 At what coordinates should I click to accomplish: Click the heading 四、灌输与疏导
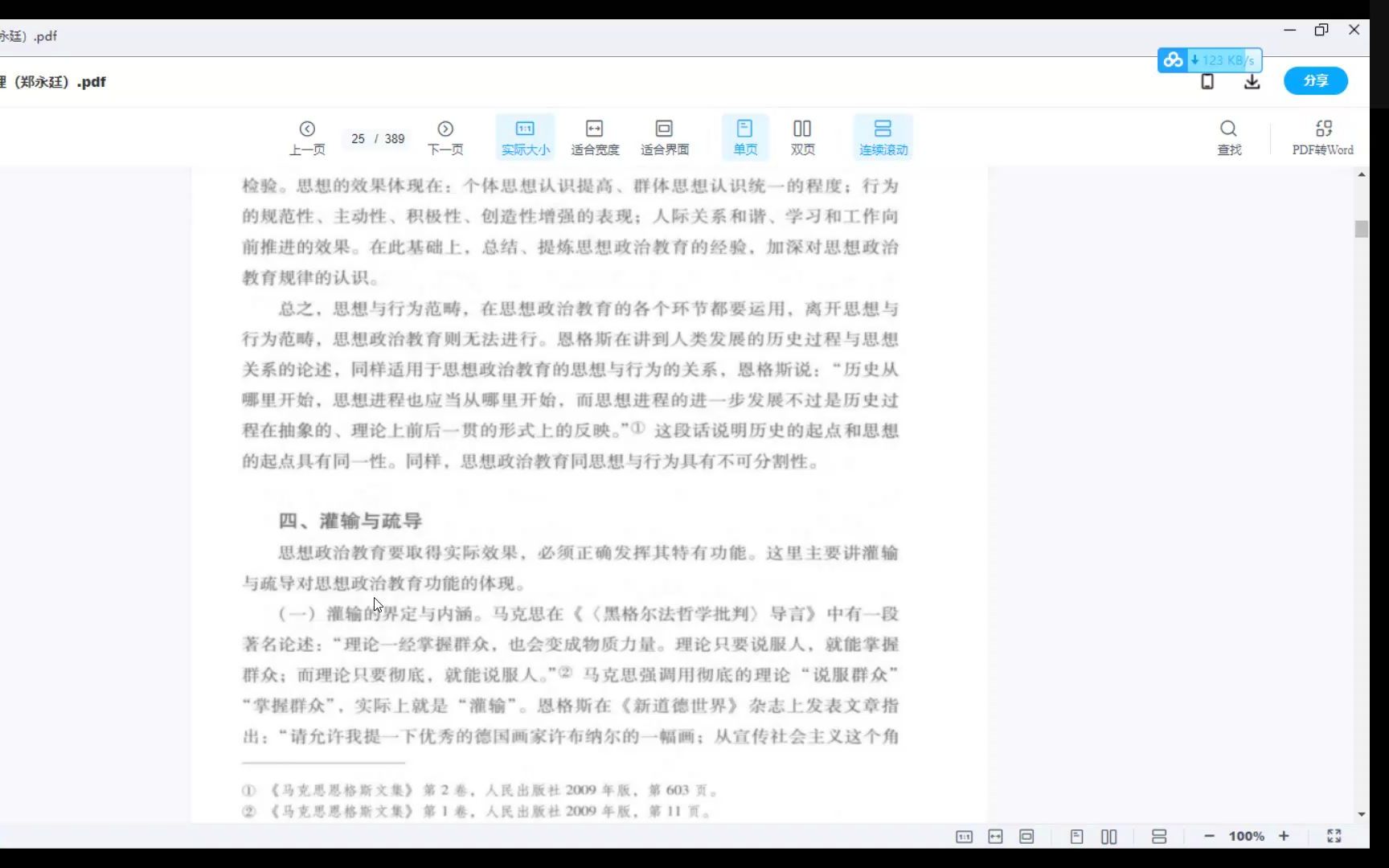click(x=350, y=521)
